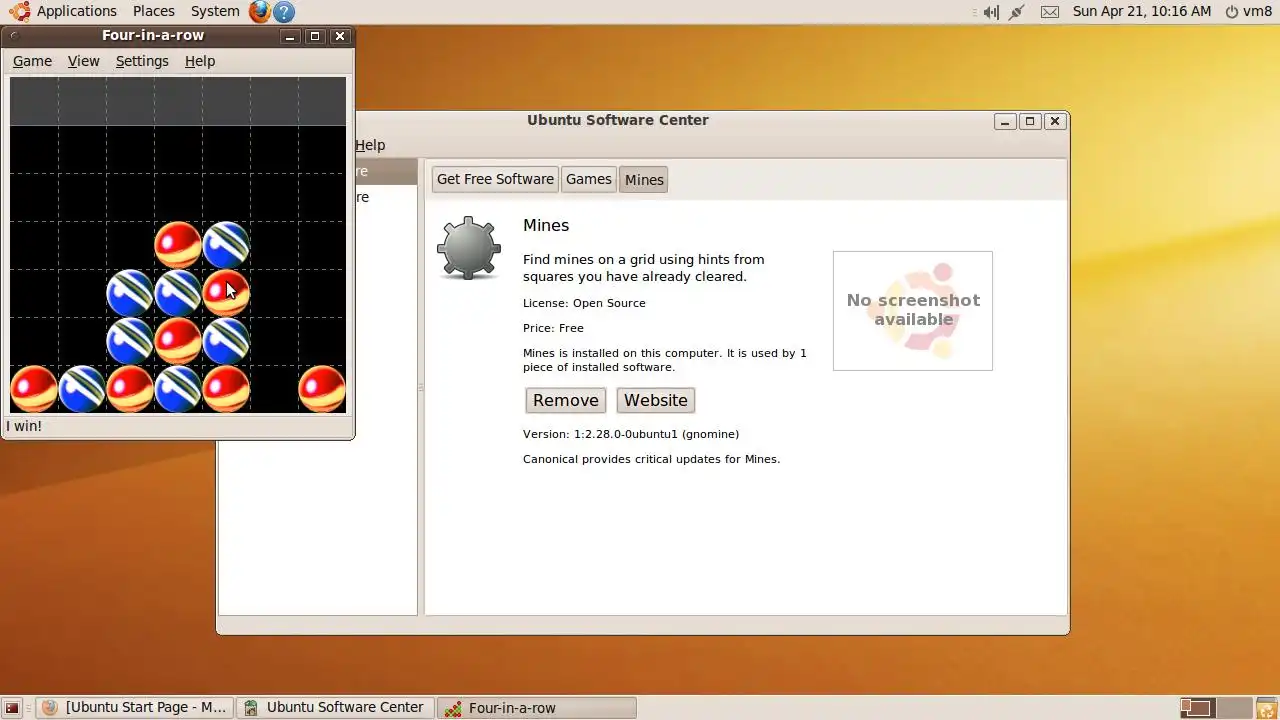1280x720 pixels.
Task: Click the show desktop icon in bottom panel
Action: click(x=13, y=708)
